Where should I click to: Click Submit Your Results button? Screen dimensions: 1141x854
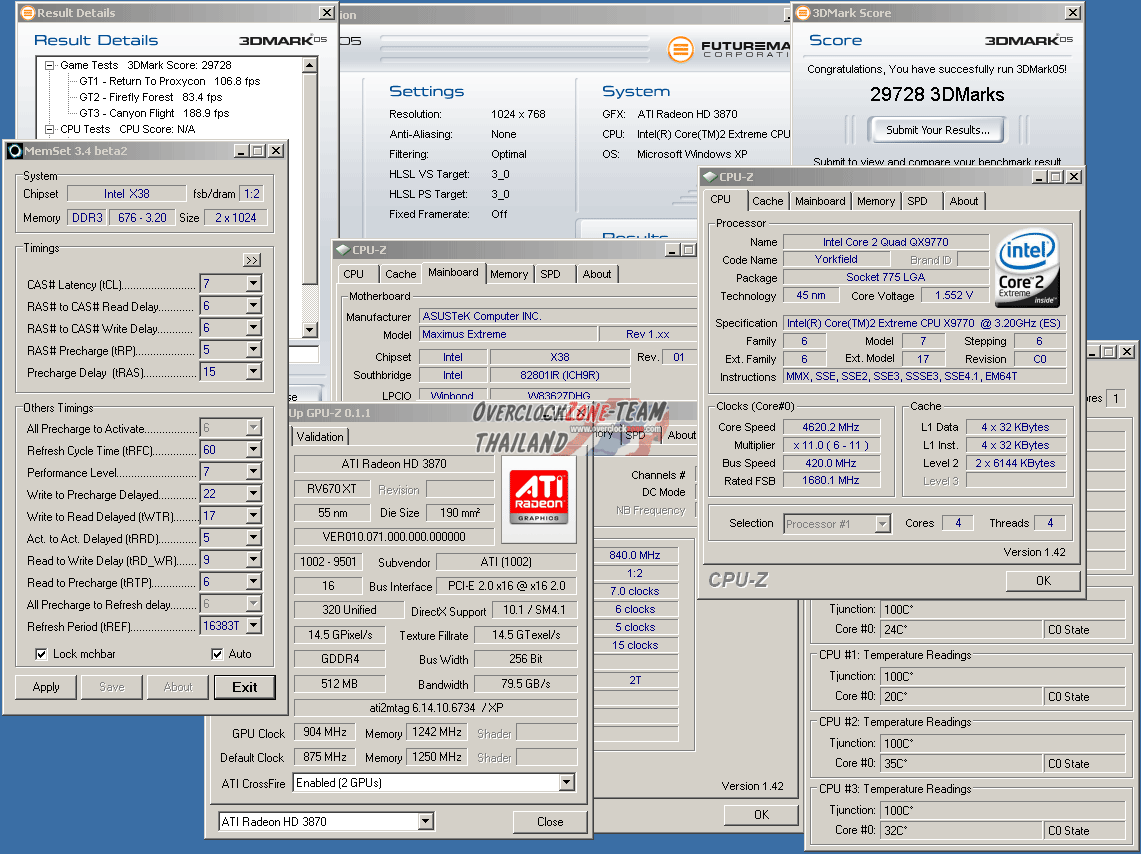(x=937, y=130)
